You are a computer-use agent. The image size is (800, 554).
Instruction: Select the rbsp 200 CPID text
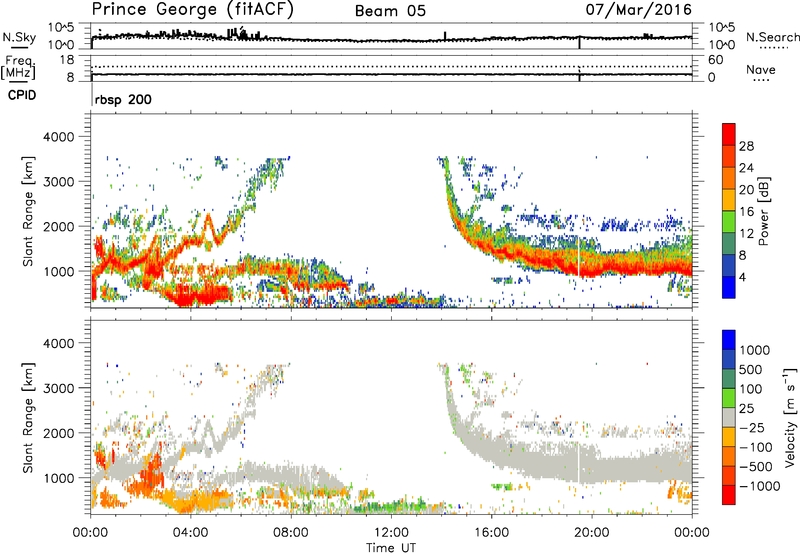123,99
